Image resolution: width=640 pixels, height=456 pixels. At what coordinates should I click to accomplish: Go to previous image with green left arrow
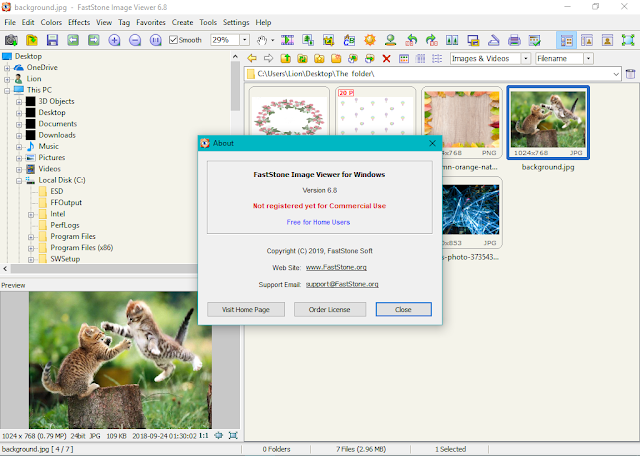[73, 40]
